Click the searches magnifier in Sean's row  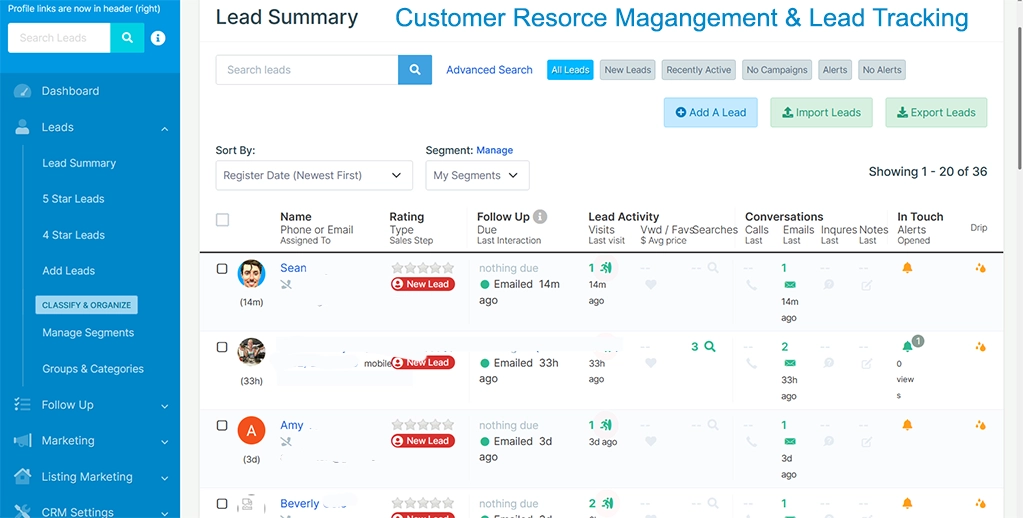[x=713, y=267]
